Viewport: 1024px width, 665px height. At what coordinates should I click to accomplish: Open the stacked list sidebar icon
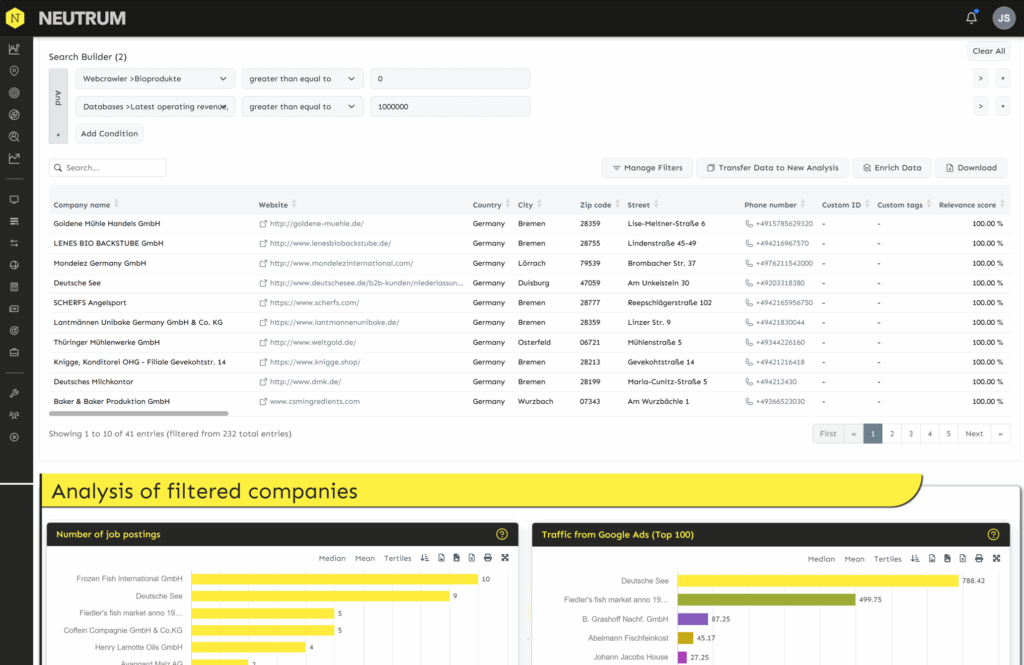[14, 221]
